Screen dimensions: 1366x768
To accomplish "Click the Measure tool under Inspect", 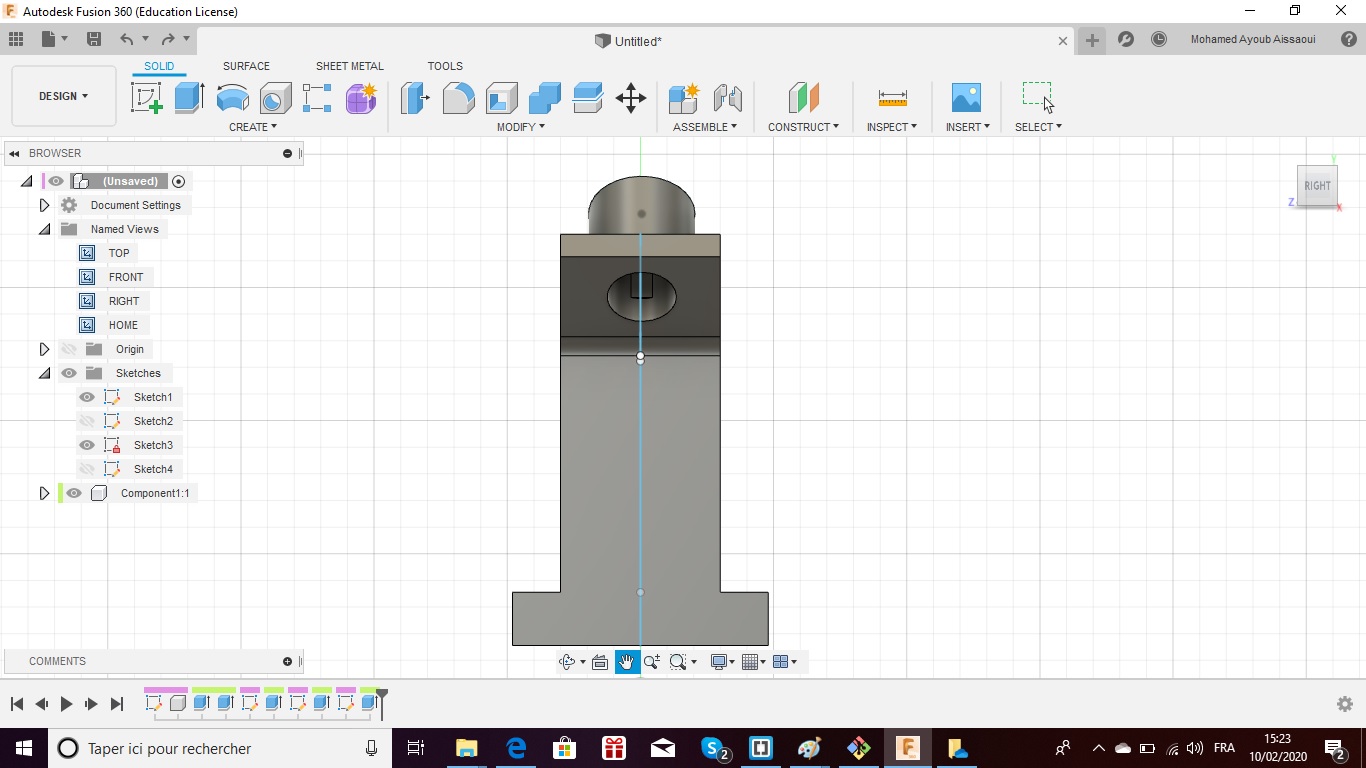I will [x=892, y=98].
